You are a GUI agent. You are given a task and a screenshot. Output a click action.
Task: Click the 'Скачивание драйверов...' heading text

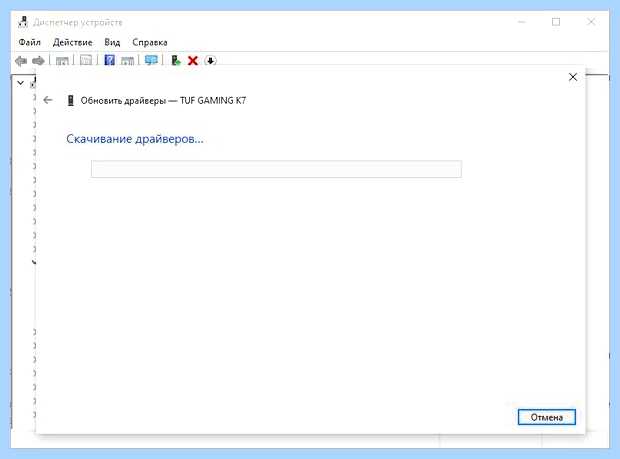pyautogui.click(x=135, y=139)
